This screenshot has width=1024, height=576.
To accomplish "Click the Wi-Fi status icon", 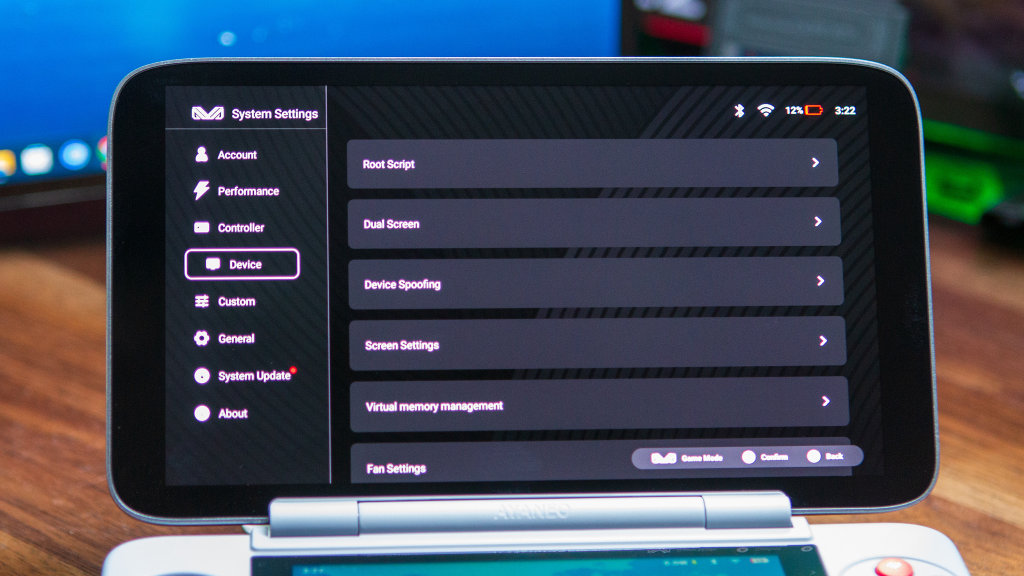I will [766, 112].
